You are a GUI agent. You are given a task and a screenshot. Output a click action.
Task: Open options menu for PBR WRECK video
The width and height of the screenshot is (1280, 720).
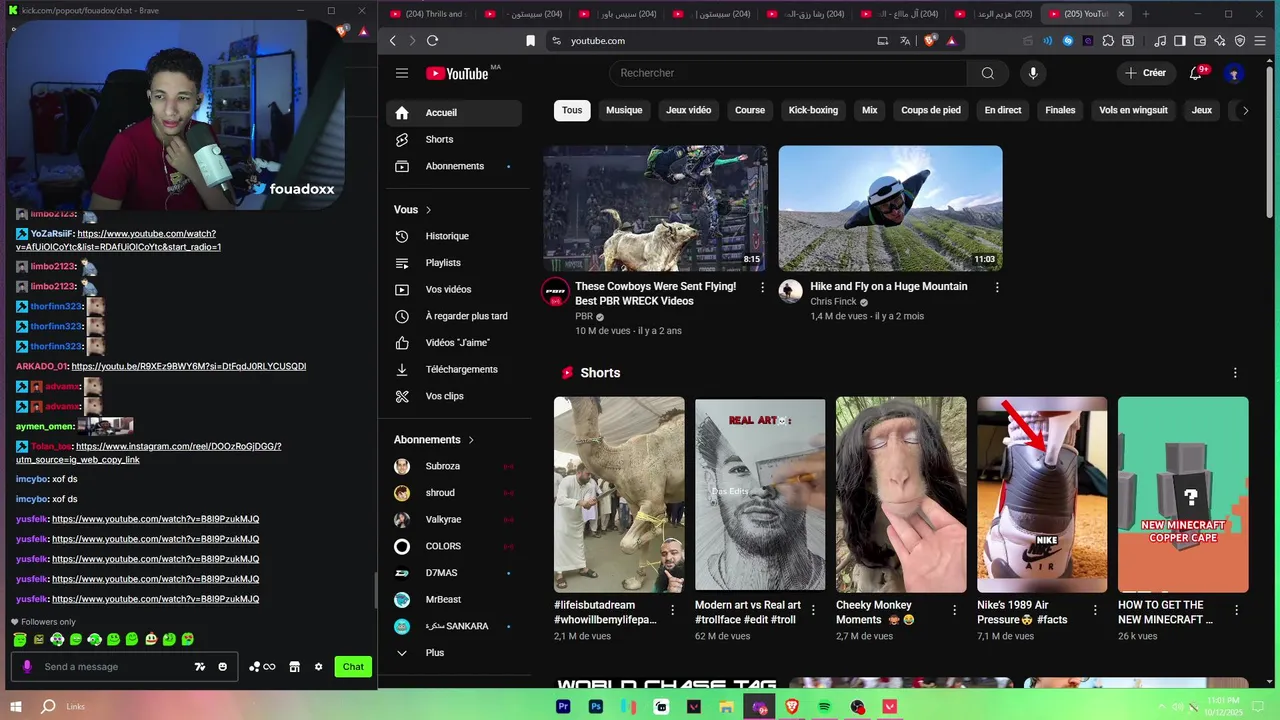(x=762, y=287)
